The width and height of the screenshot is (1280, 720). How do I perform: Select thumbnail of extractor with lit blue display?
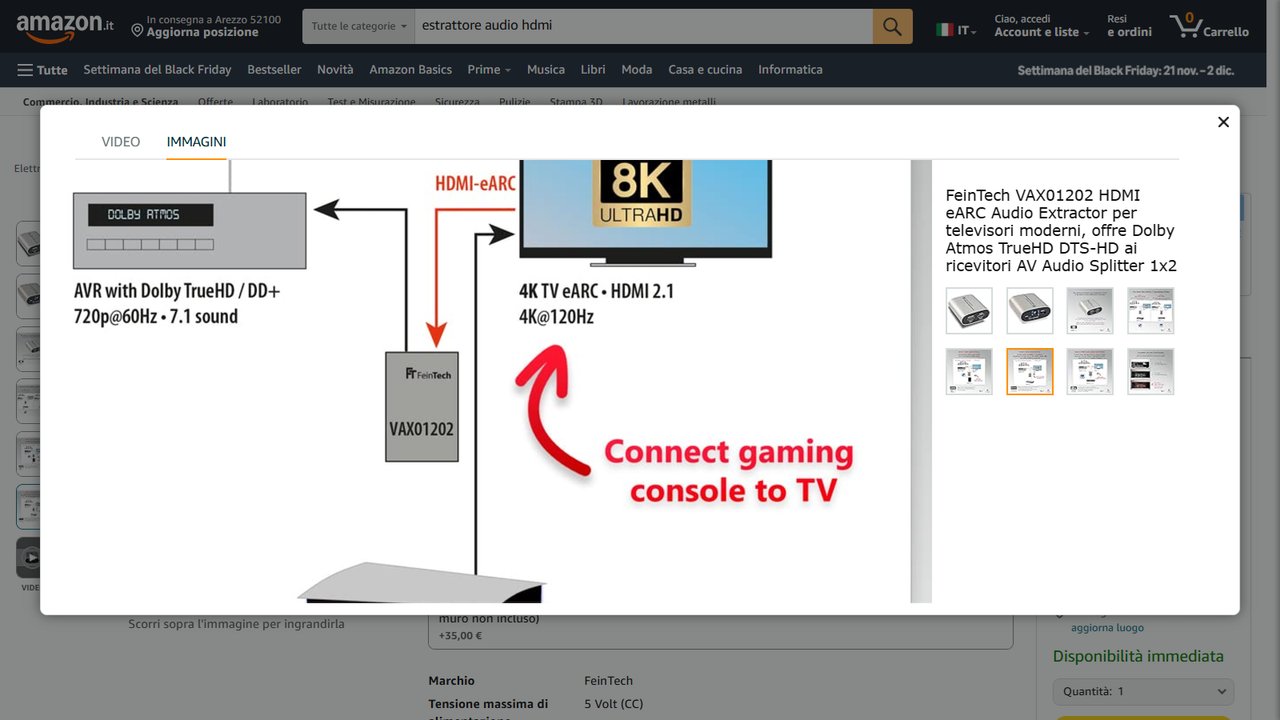point(1030,311)
